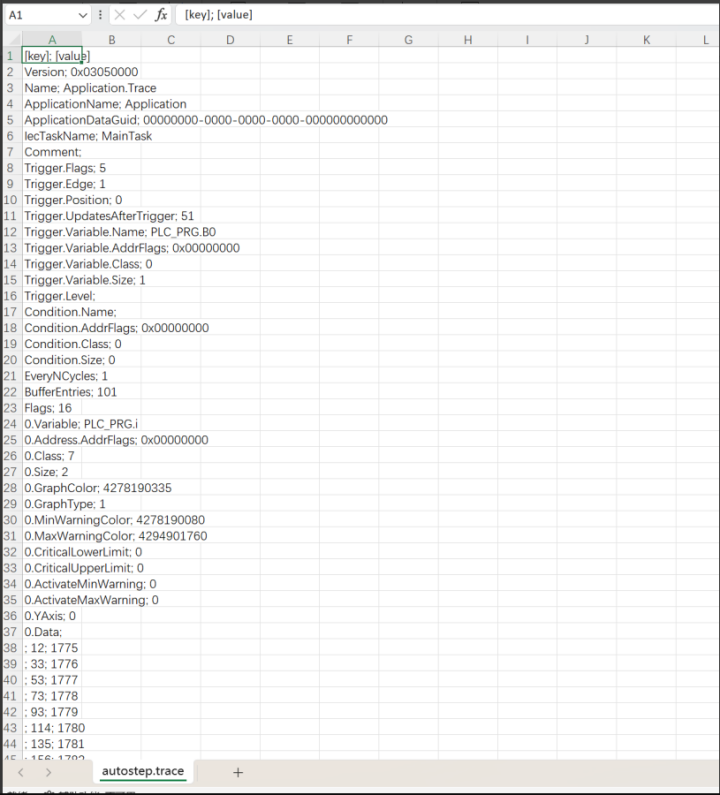Screen dimensions: 720x795
Task: Click the three-dot handle beside Name Box
Action: pyautogui.click(x=101, y=15)
